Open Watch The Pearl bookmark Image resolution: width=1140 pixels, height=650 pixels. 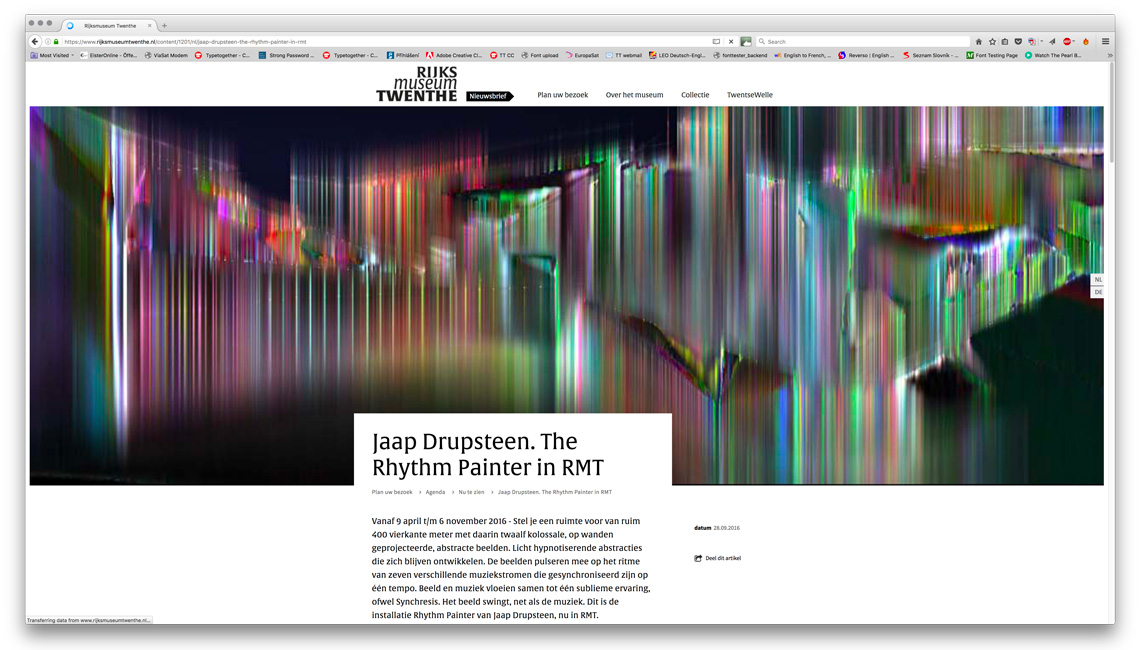coord(1053,55)
